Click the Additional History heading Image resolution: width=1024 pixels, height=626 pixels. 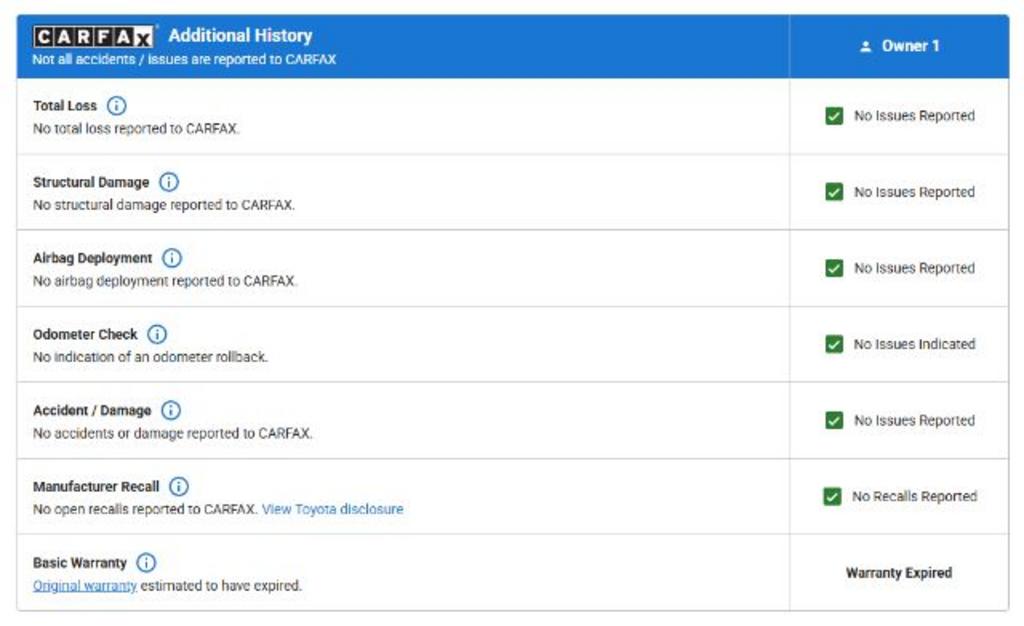click(240, 36)
